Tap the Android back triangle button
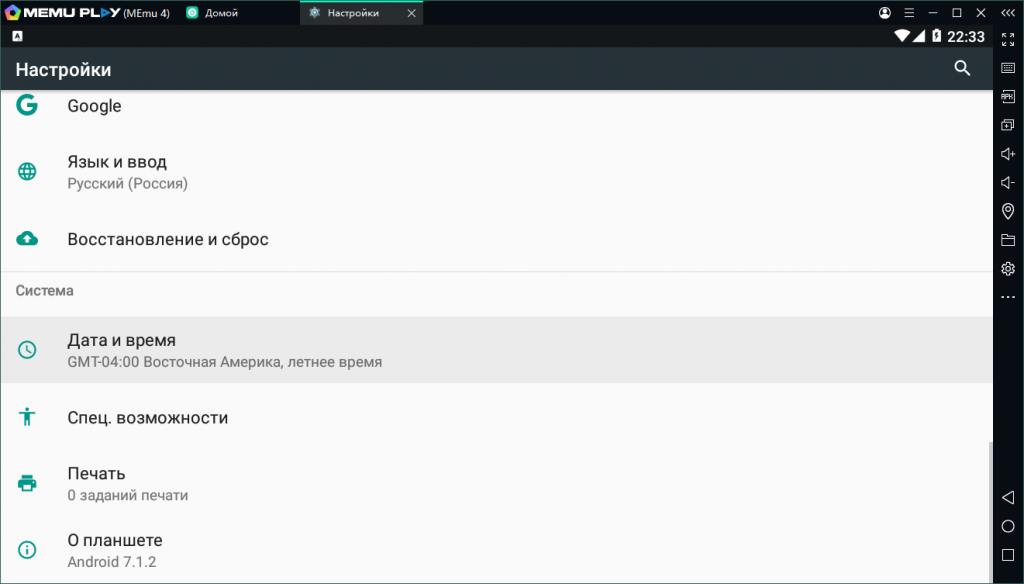1024x584 pixels. tap(1008, 498)
